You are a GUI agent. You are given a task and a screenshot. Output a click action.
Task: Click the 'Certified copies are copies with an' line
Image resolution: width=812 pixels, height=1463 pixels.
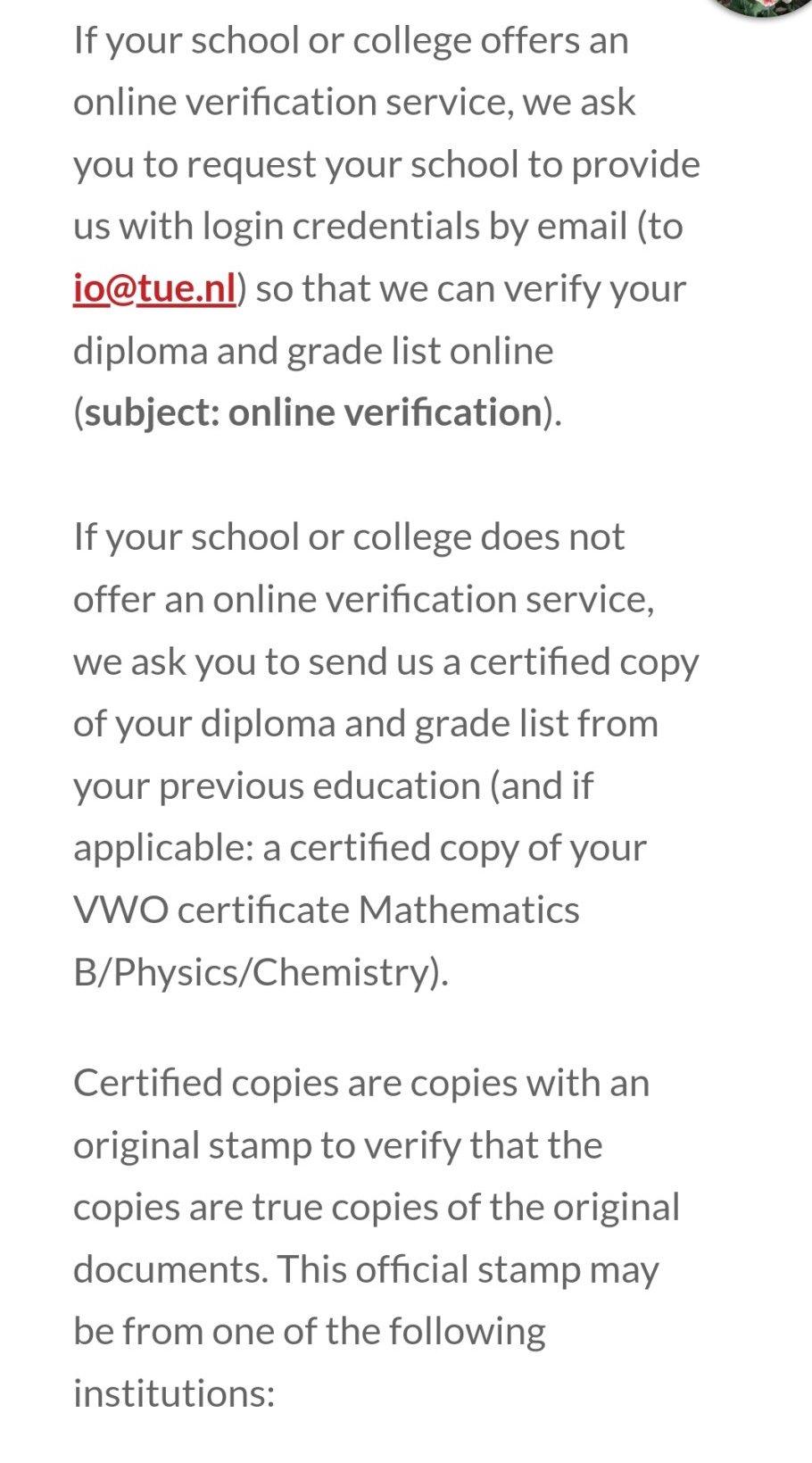pyautogui.click(x=361, y=1083)
